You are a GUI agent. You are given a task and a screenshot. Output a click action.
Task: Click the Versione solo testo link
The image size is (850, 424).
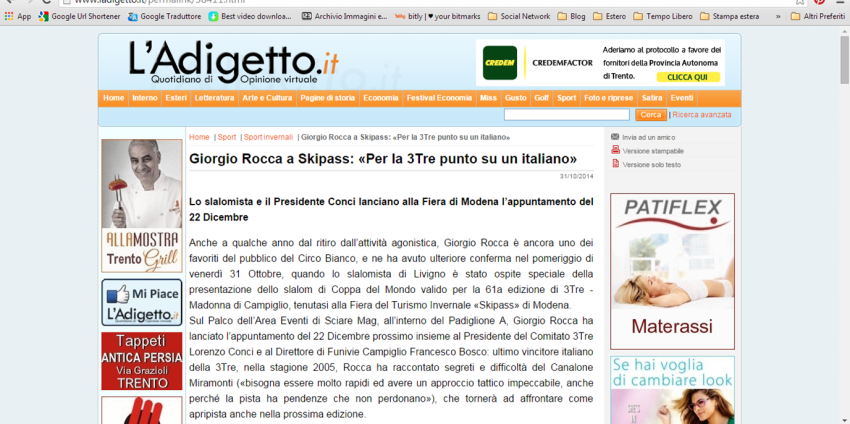click(x=652, y=165)
